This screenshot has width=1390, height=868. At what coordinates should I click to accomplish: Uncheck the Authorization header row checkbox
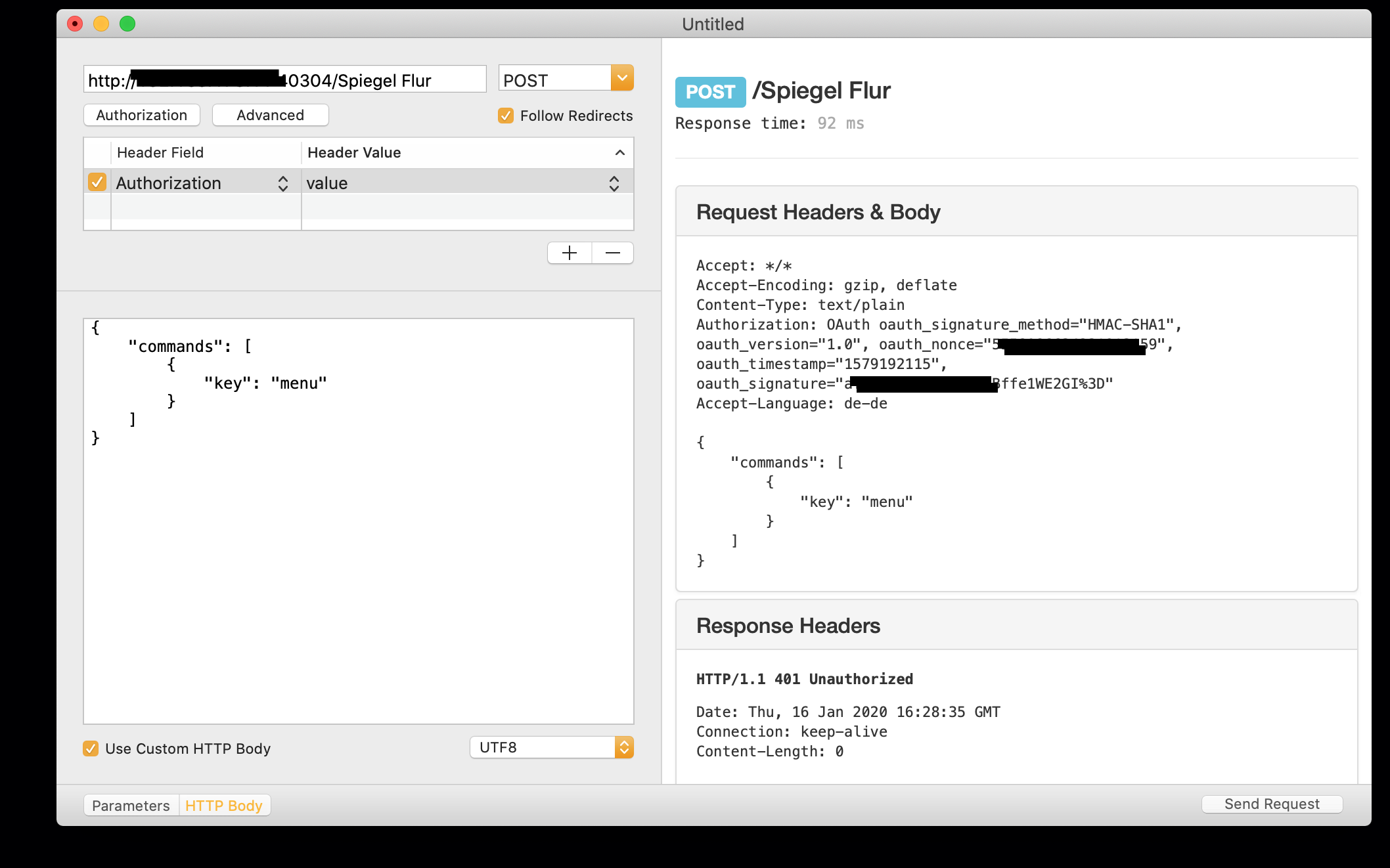point(97,182)
